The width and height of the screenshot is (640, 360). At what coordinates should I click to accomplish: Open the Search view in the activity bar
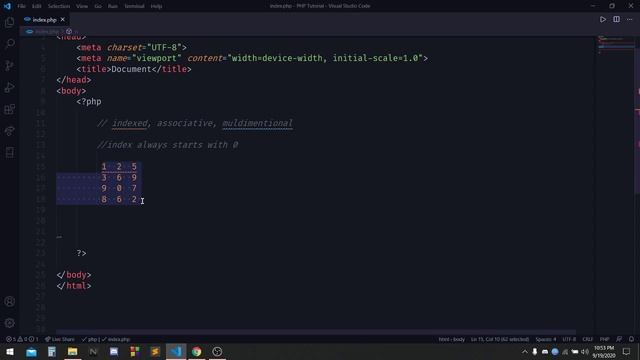(9, 43)
